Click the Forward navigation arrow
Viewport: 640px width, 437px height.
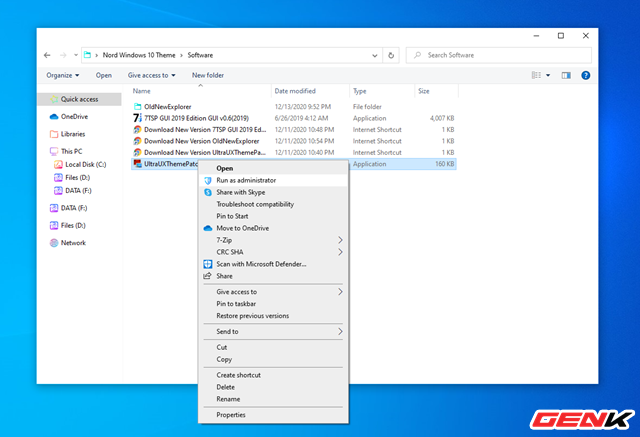click(x=63, y=55)
